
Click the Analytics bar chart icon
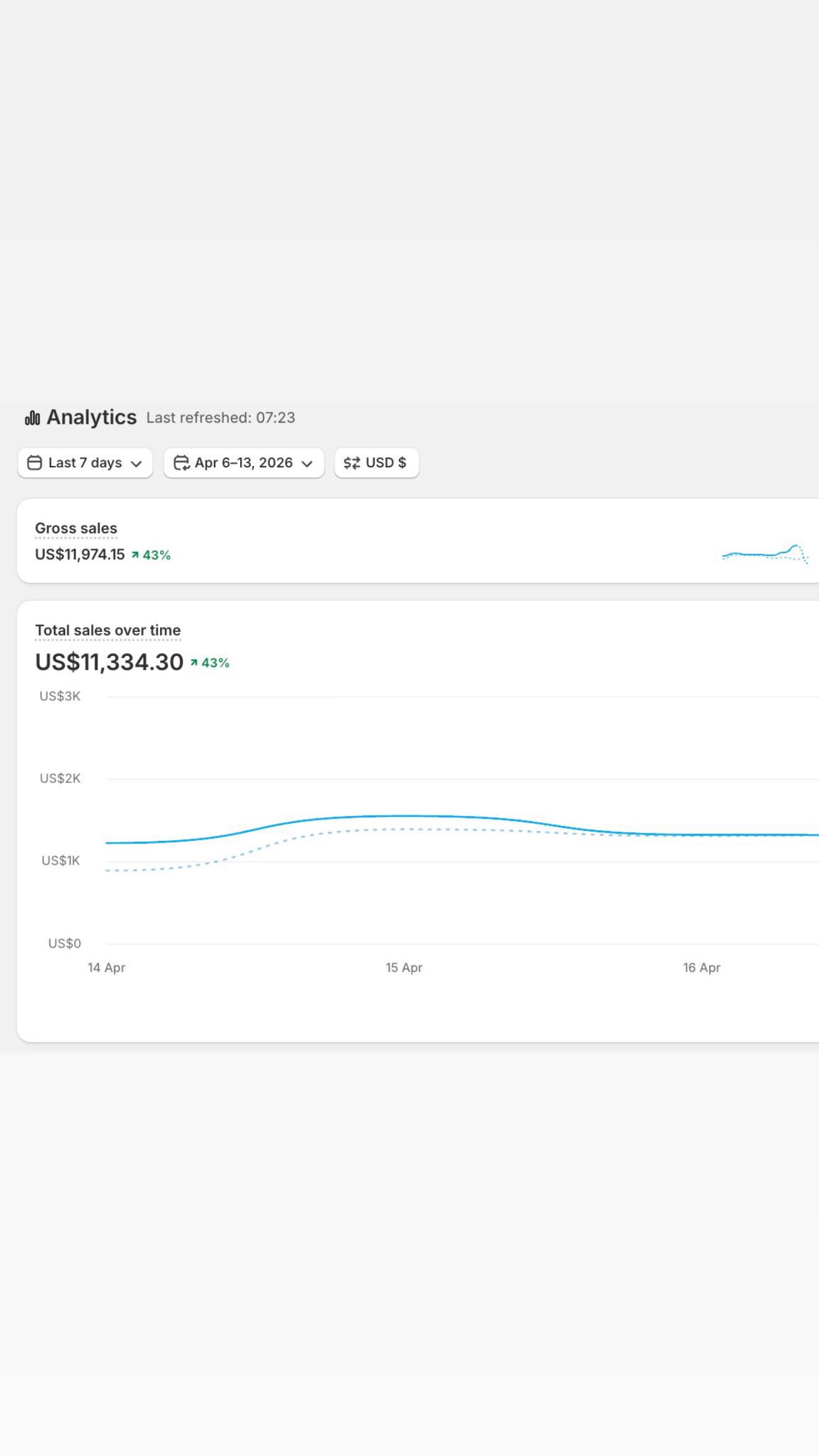click(x=32, y=418)
